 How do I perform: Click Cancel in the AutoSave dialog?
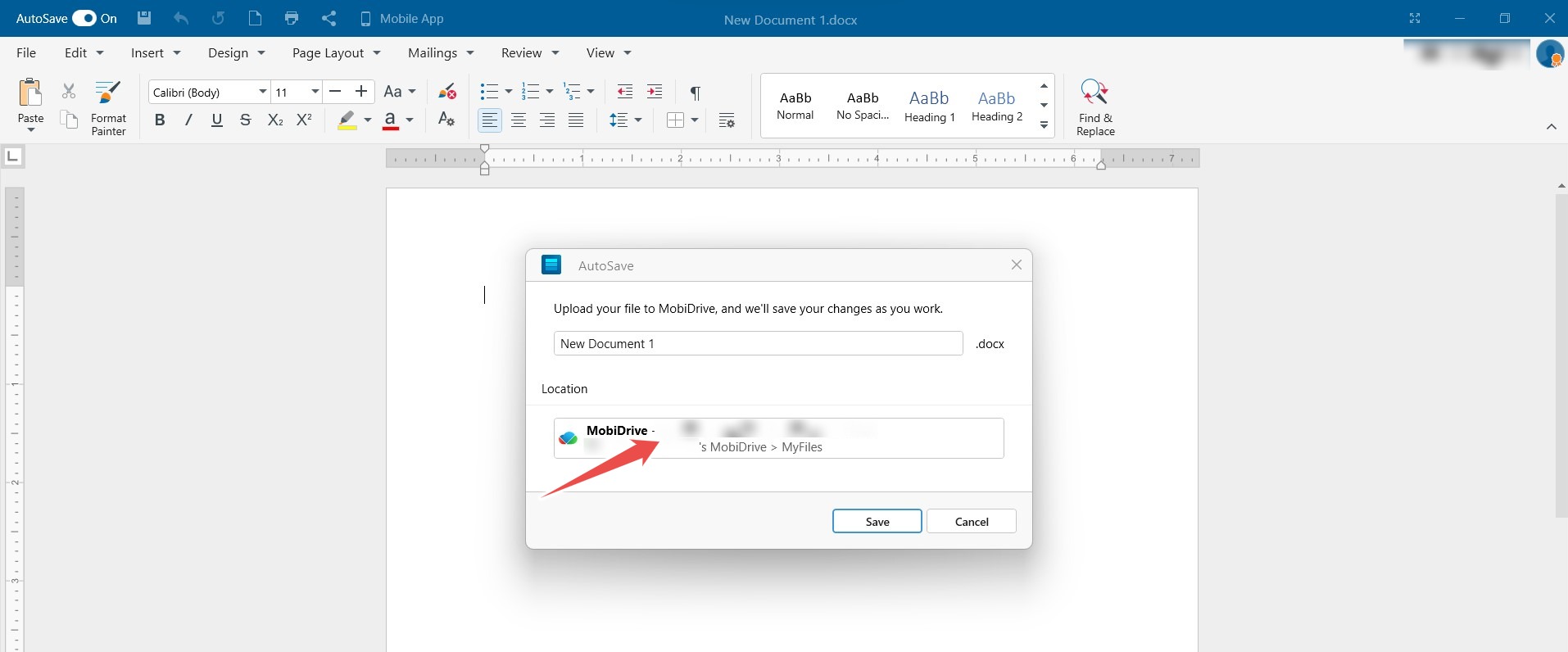972,521
